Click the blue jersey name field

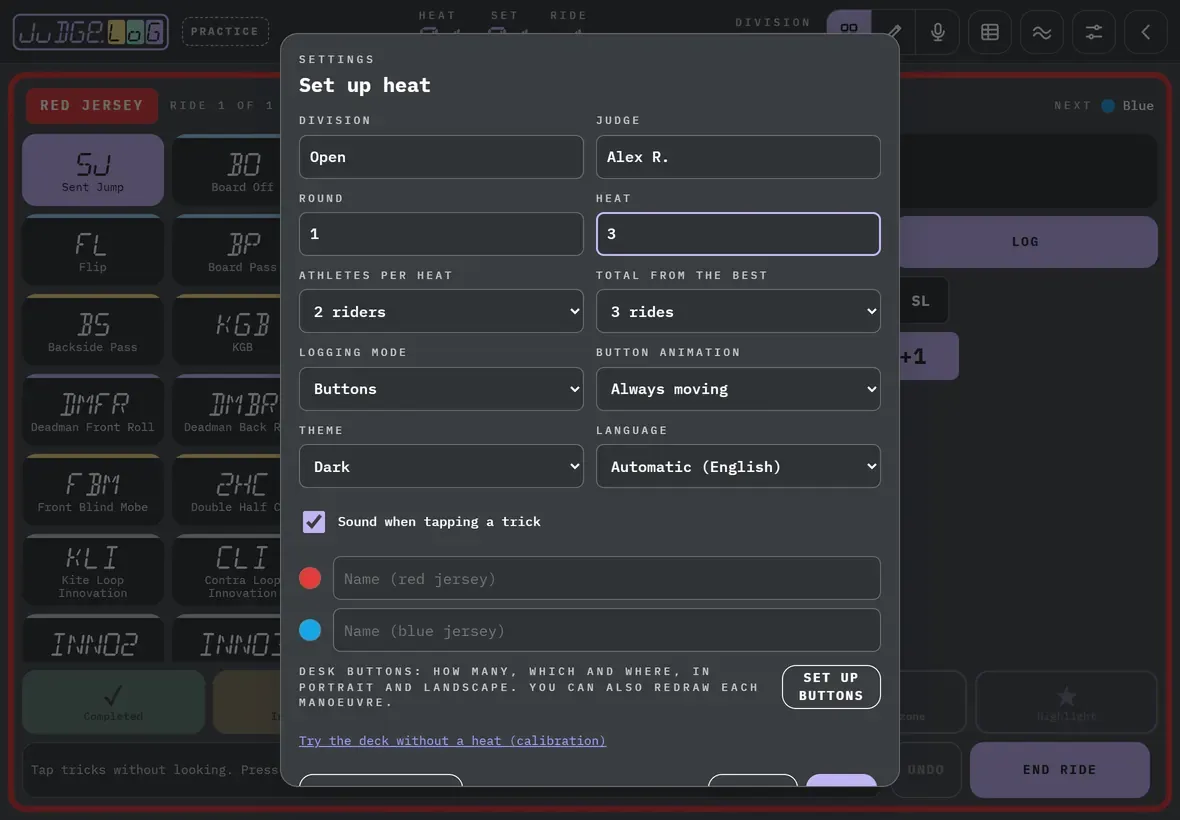[x=607, y=630]
